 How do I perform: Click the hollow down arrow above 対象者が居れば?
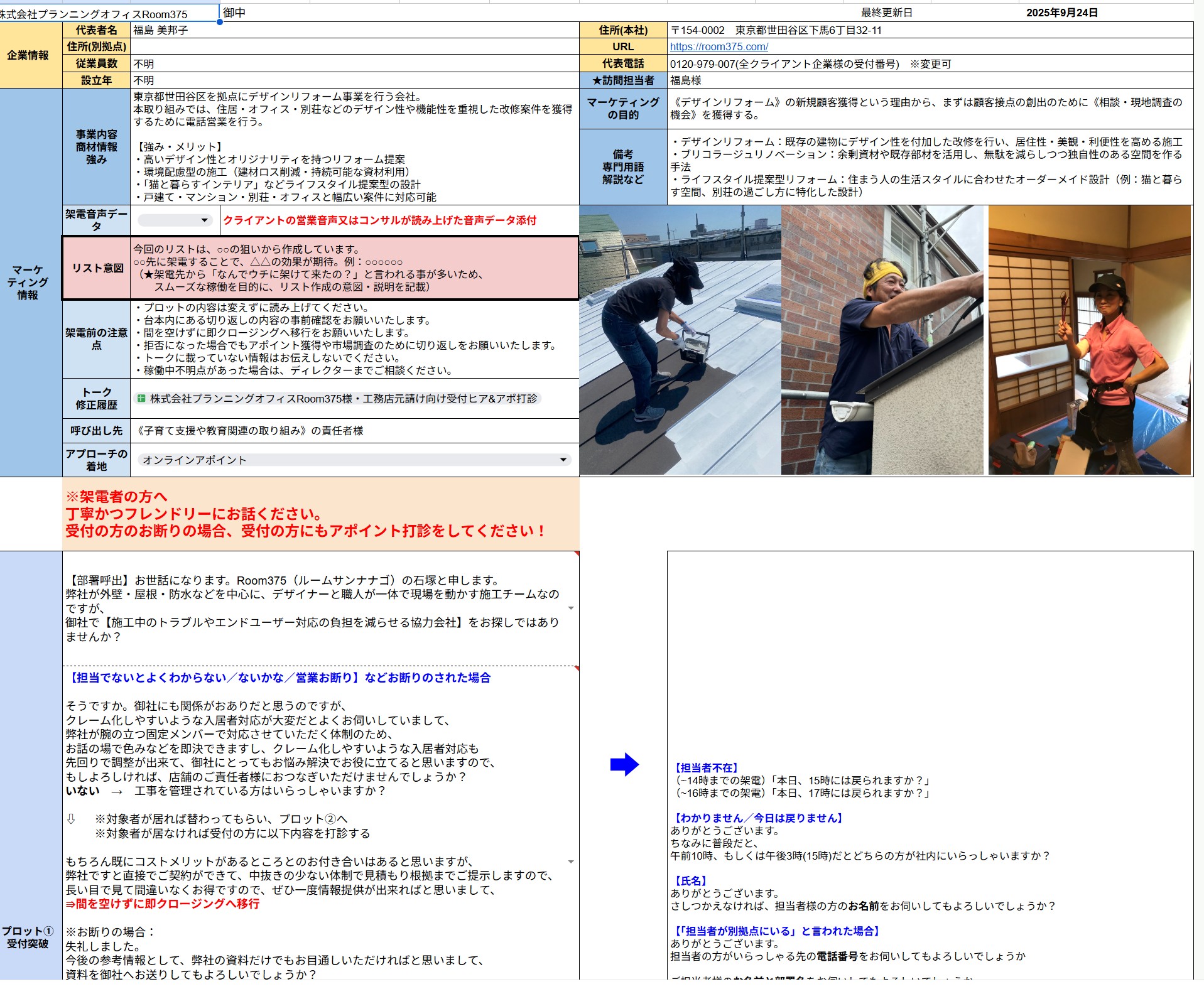tap(71, 819)
